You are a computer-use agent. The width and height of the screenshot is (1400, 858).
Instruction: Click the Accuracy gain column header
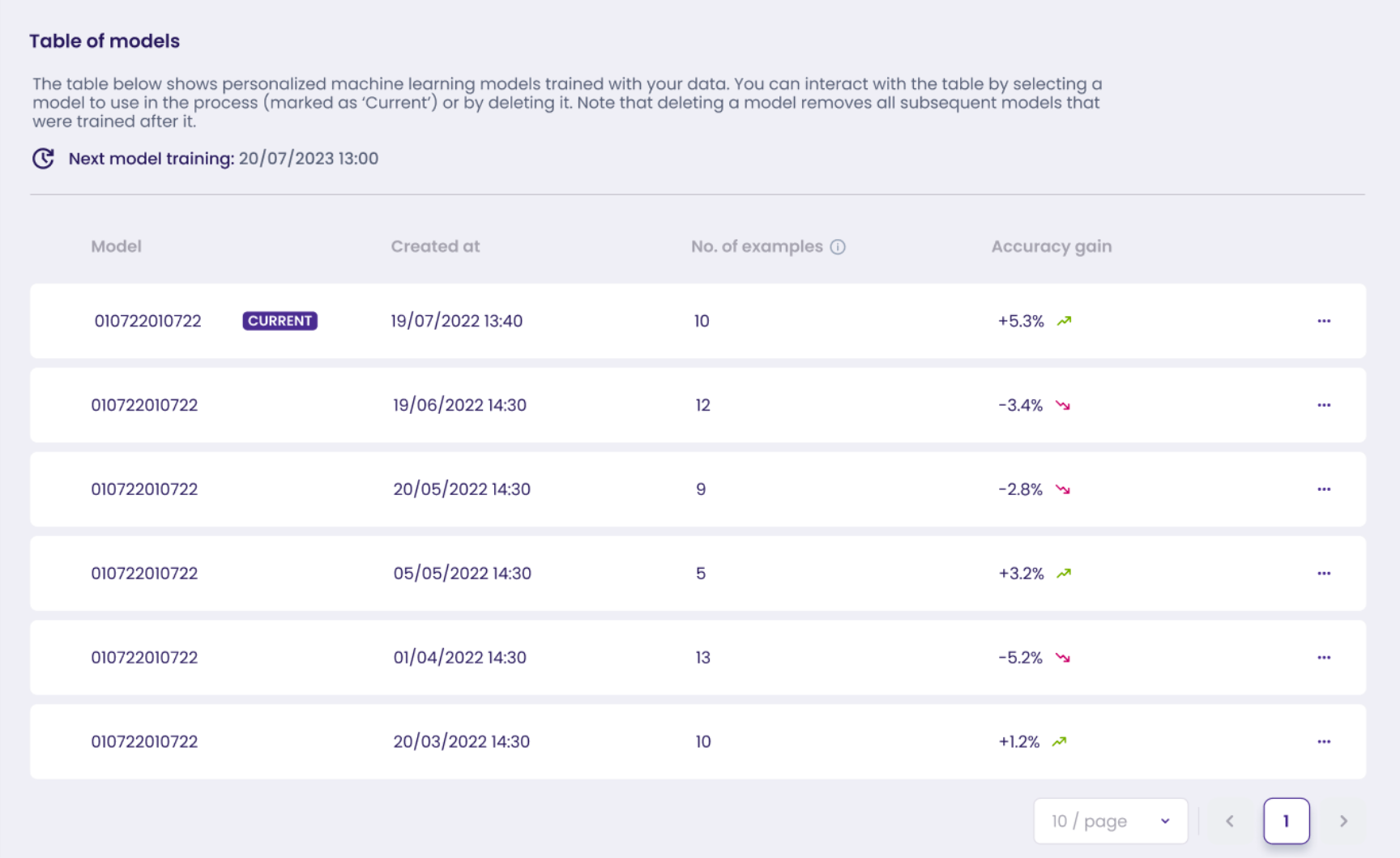click(x=1051, y=246)
